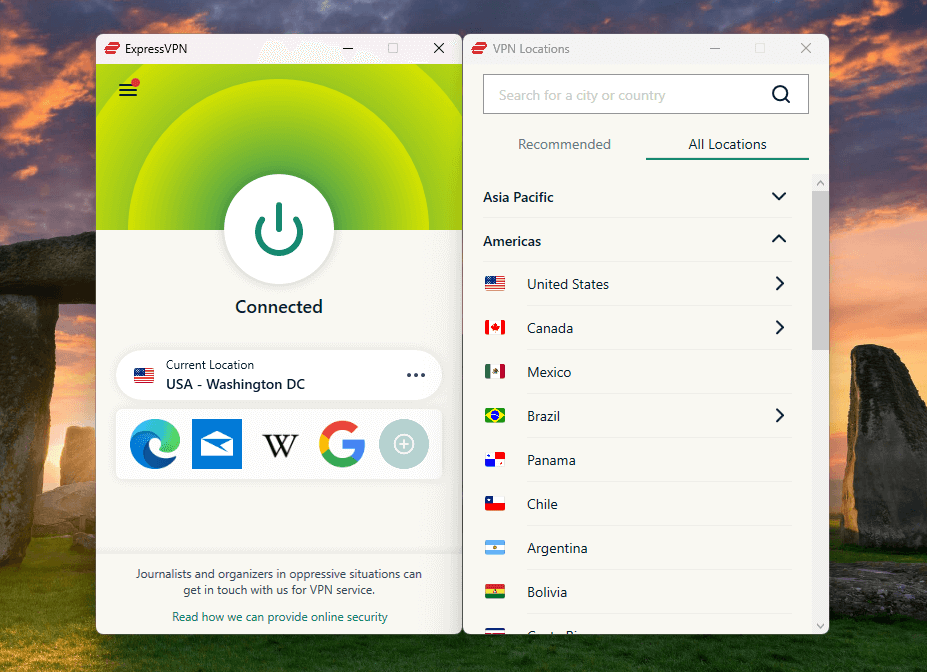
Task: Add a new shortcut with the plus icon
Action: coord(404,444)
